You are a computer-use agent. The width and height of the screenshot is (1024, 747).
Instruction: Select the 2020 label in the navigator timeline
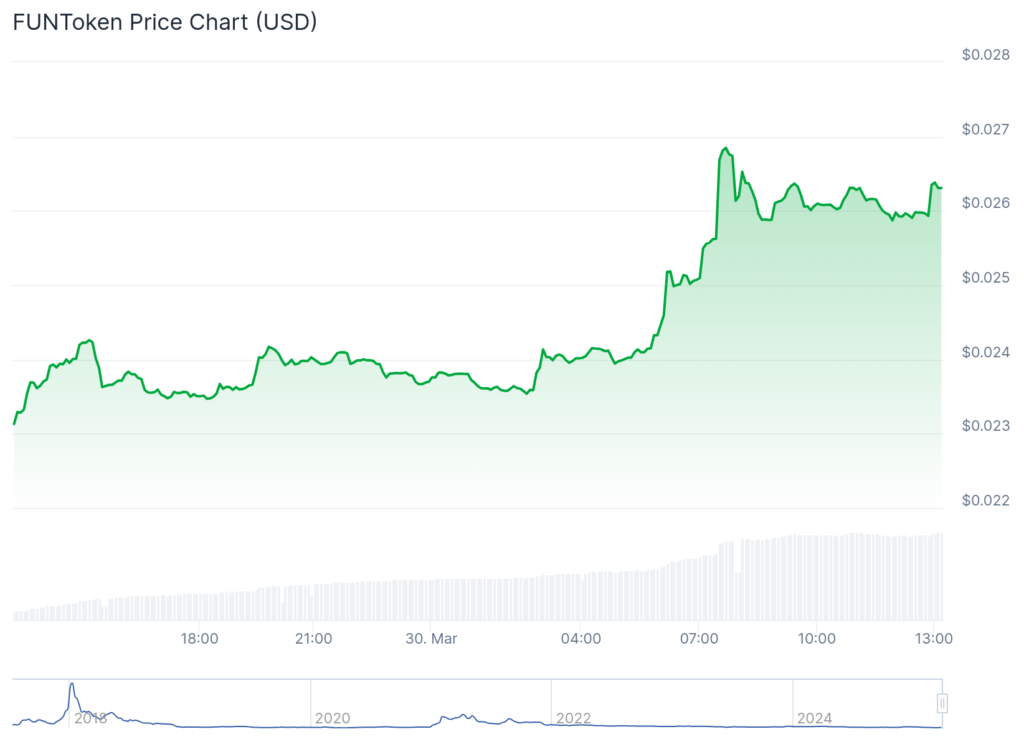333,718
